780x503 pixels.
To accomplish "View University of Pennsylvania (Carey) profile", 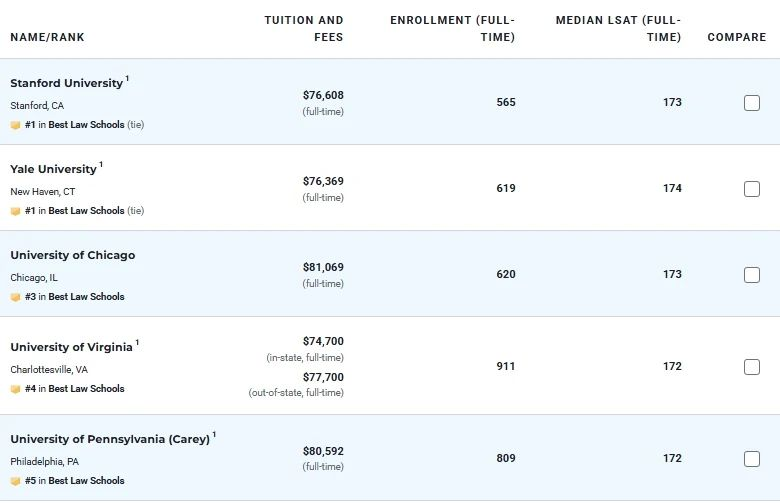I will [x=110, y=439].
